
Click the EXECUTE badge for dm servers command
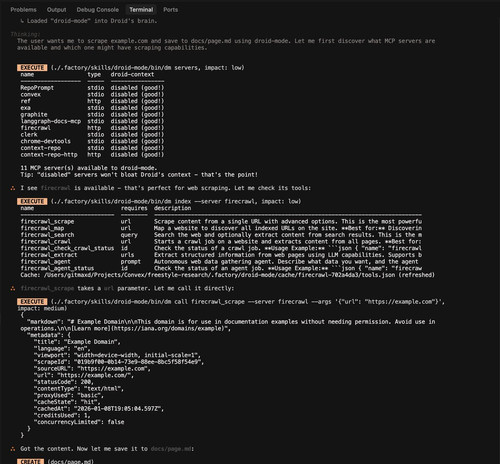coord(32,68)
